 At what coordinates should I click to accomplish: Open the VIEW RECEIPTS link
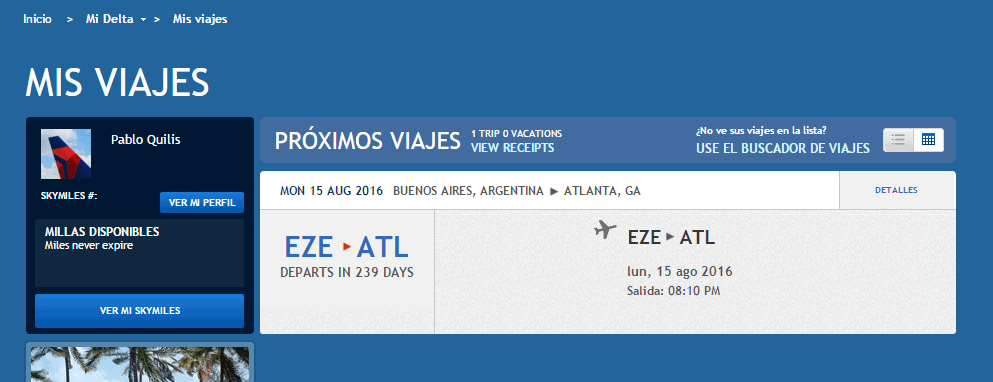[512, 148]
